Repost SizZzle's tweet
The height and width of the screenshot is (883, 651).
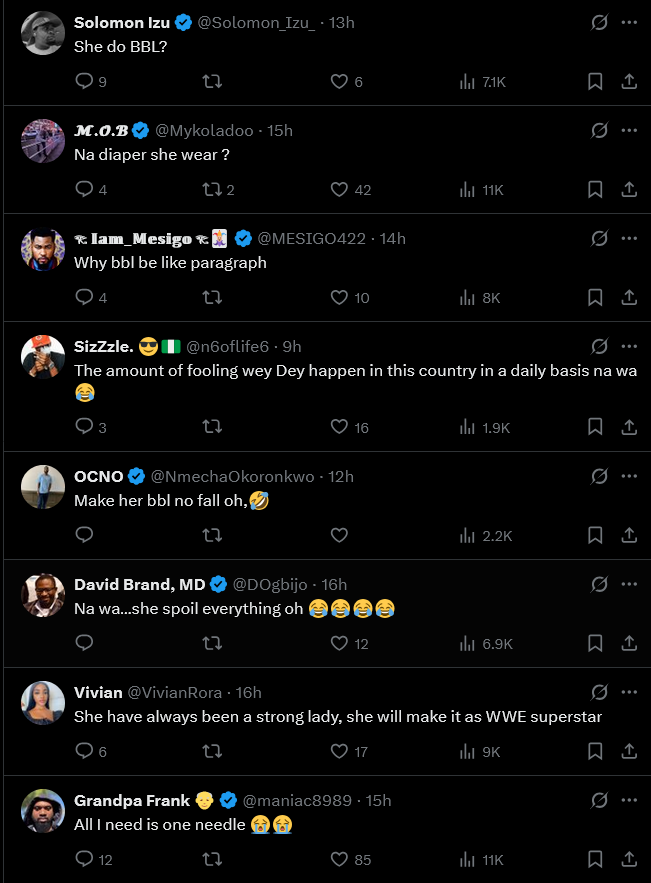pos(212,427)
